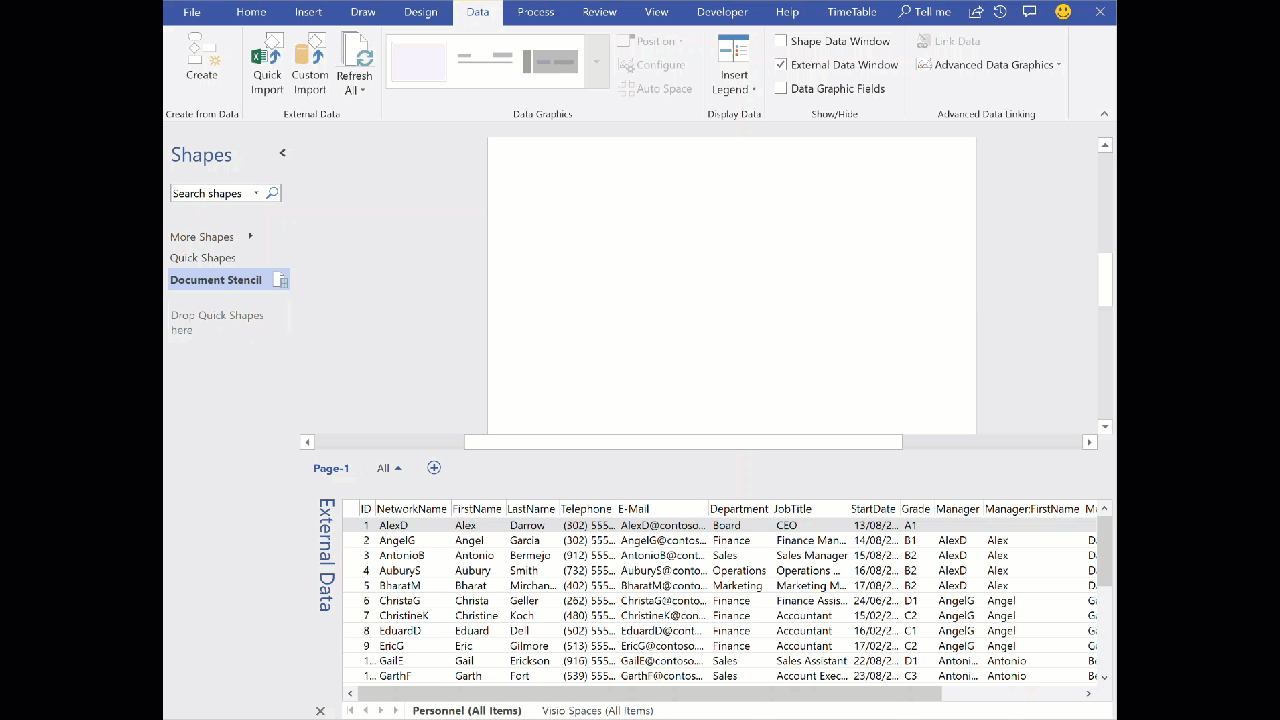Select the Page-1 page tab
Image resolution: width=1280 pixels, height=720 pixels.
[331, 468]
